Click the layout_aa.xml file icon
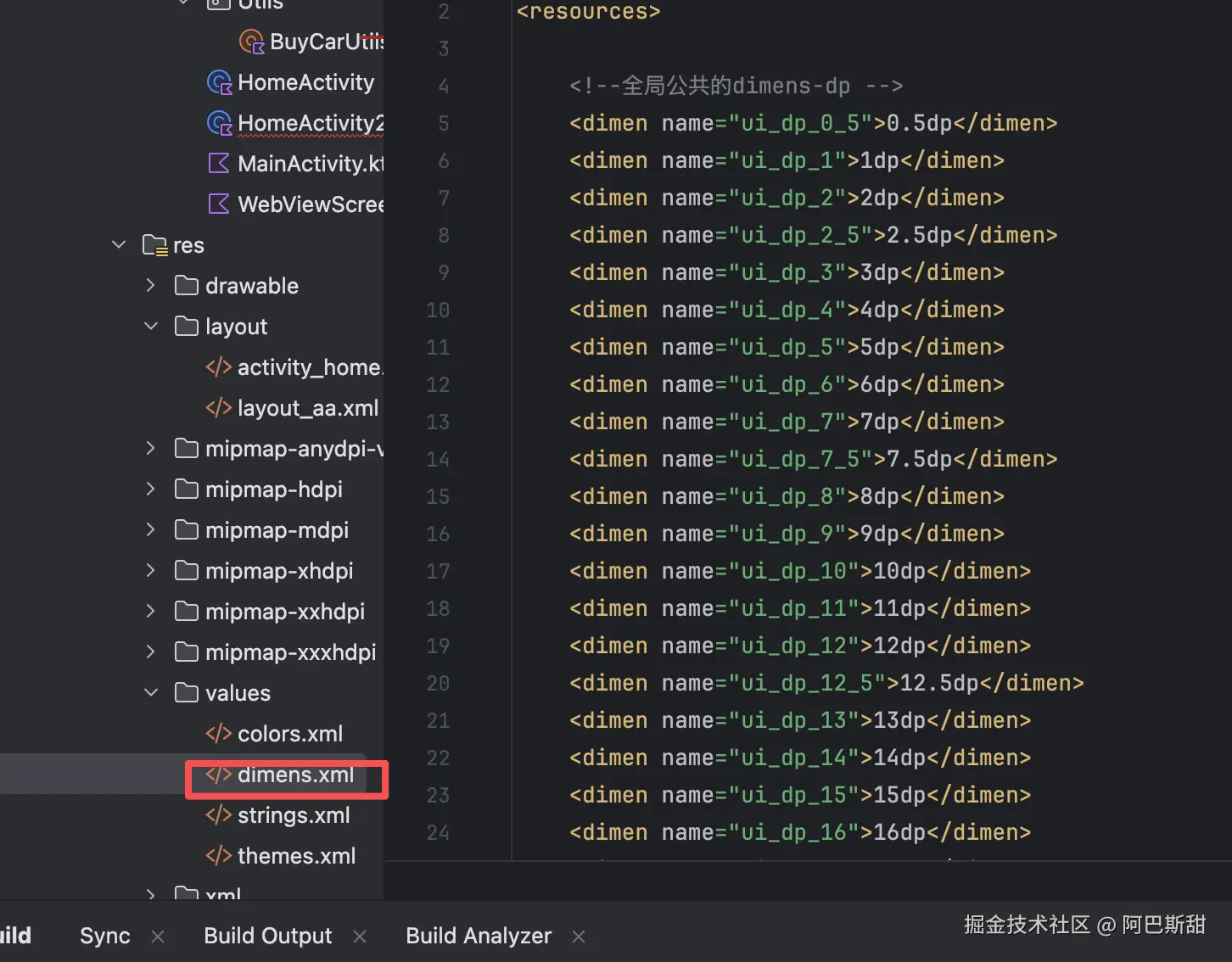Screen dimensions: 1232x962 coord(218,408)
